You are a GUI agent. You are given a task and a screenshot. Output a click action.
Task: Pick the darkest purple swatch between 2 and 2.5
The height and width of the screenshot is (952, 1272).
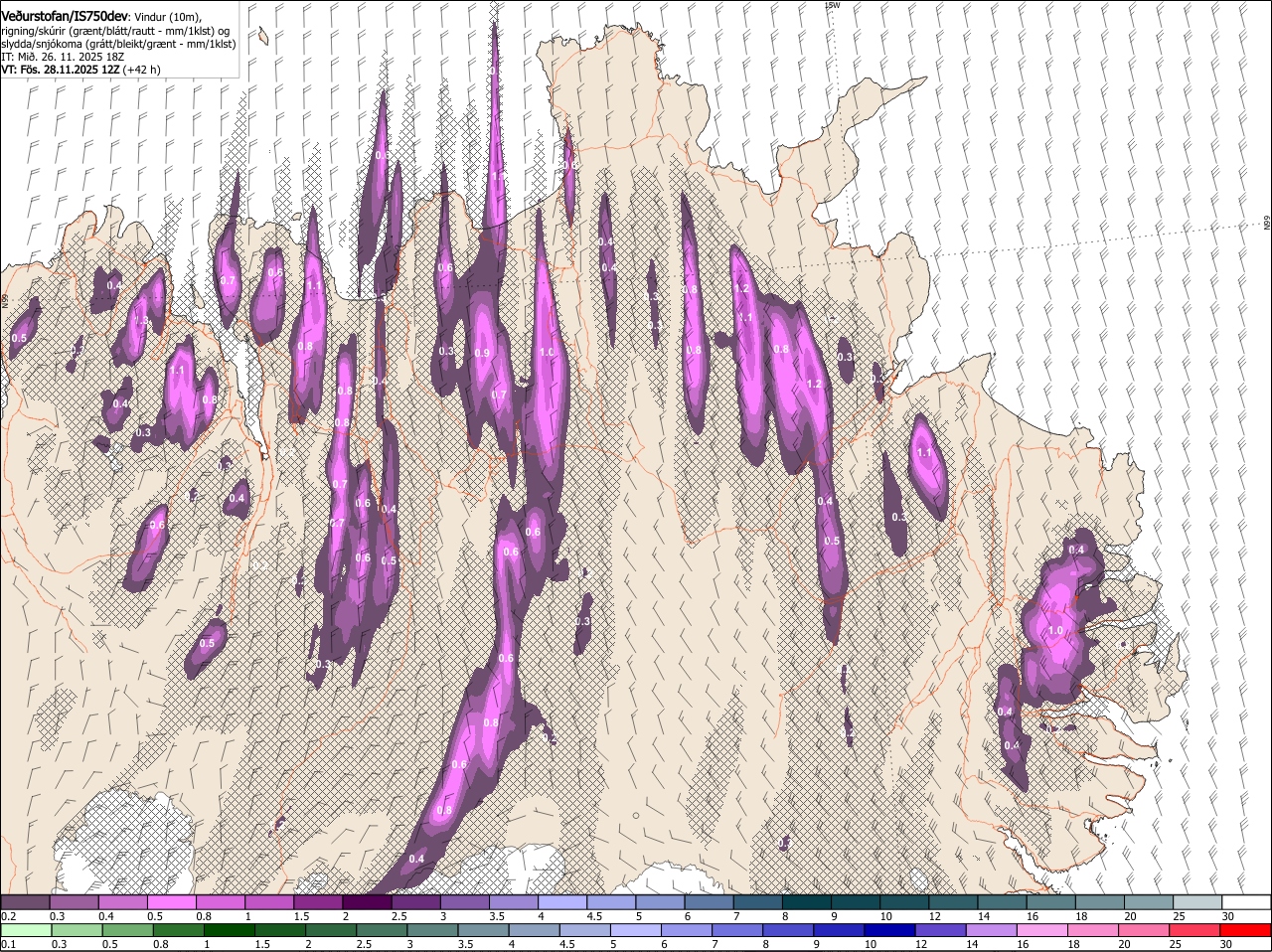[x=367, y=902]
